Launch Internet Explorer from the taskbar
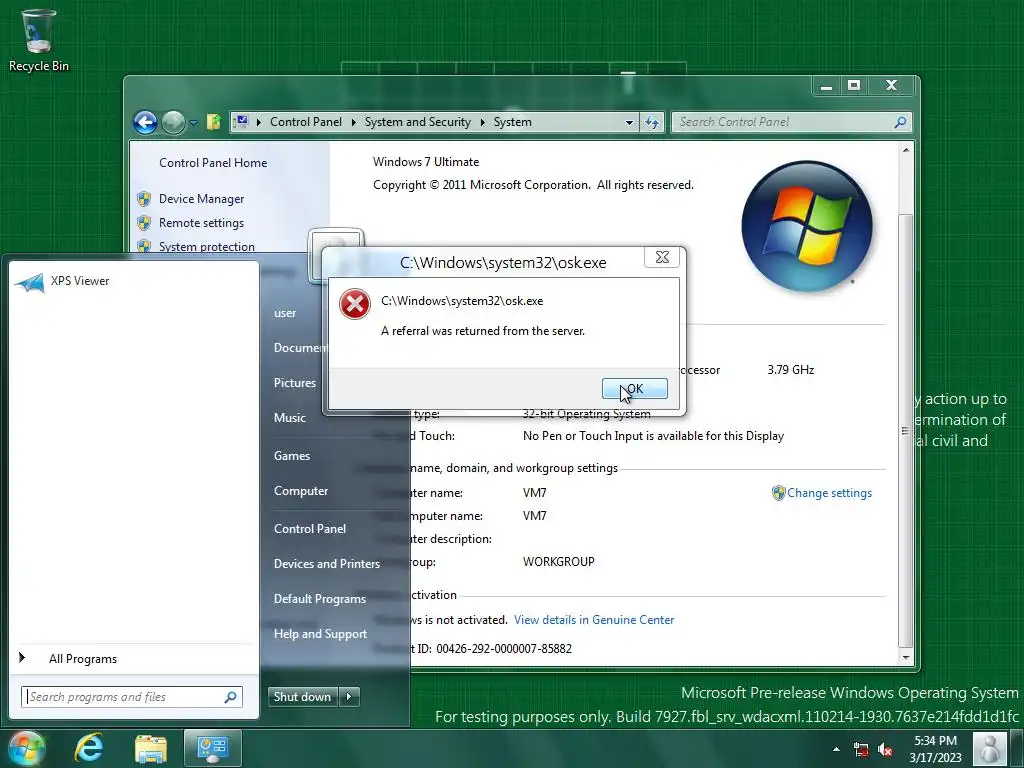 pos(89,748)
